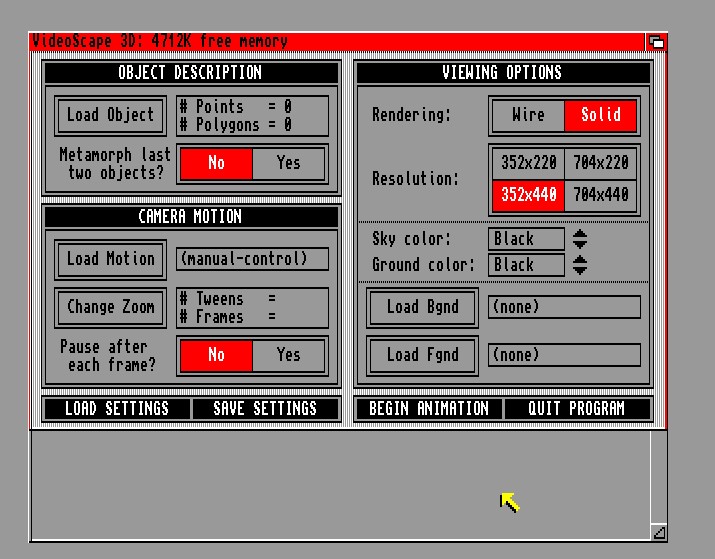Select 704x220 resolution
The image size is (715, 559).
pos(601,163)
